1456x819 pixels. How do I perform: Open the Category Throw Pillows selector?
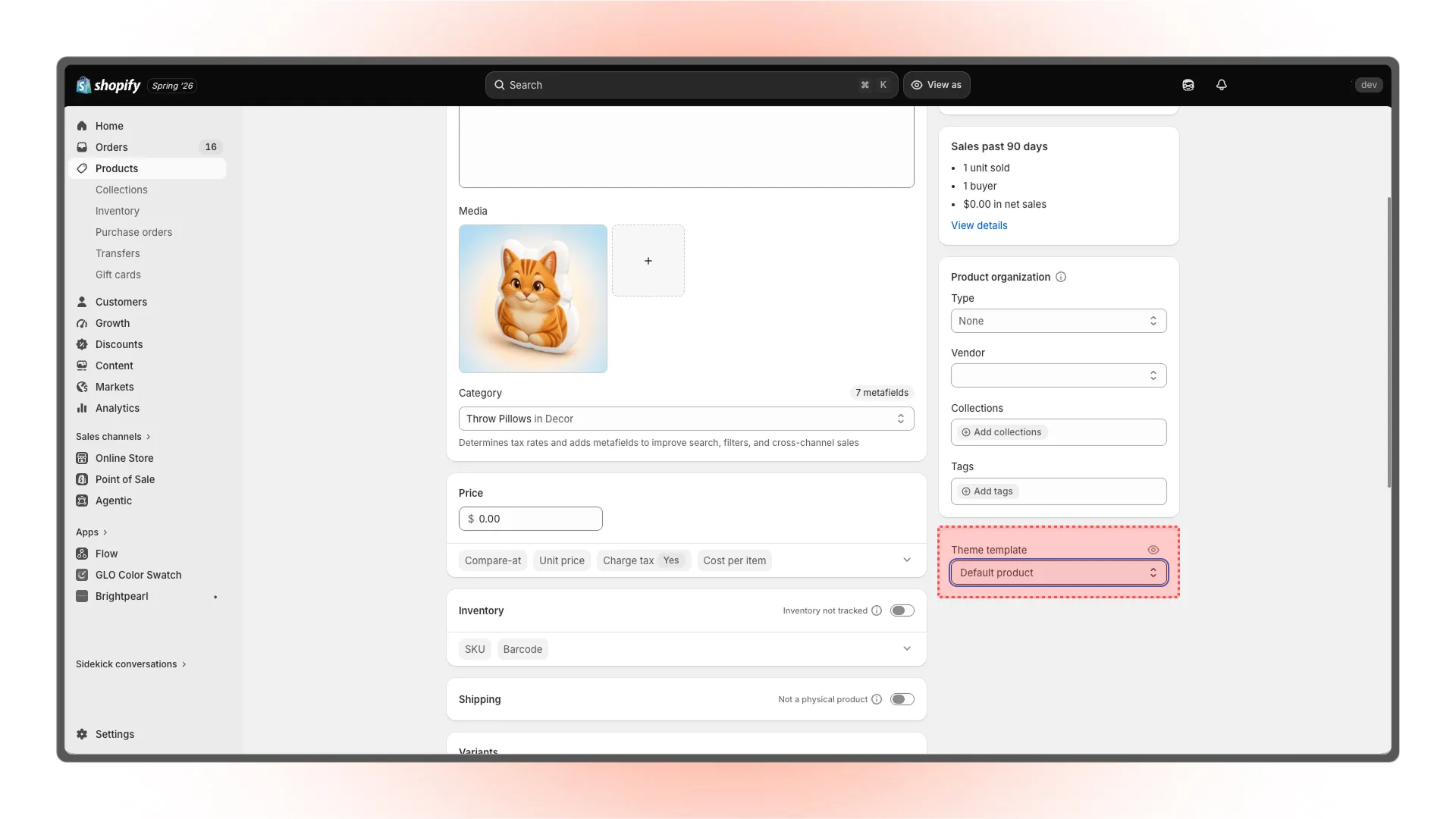(x=686, y=419)
